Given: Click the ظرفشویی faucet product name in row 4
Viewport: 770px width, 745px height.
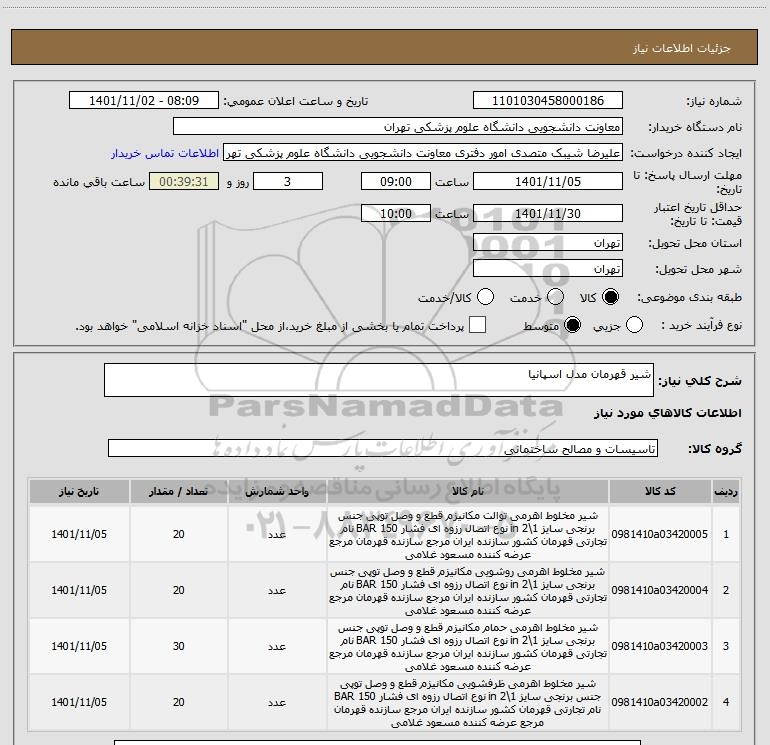Looking at the screenshot, I should [468, 703].
